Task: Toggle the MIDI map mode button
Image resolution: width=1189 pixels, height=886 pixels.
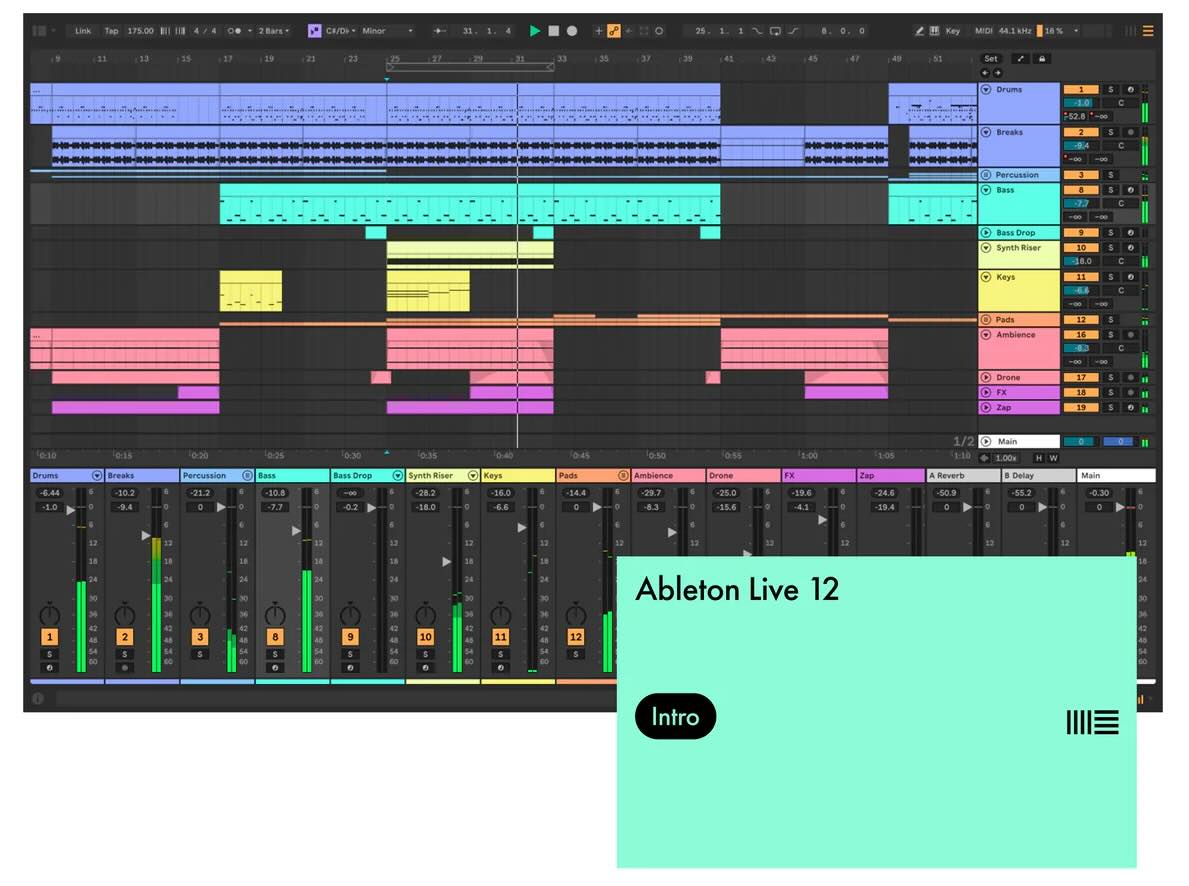Action: (984, 31)
